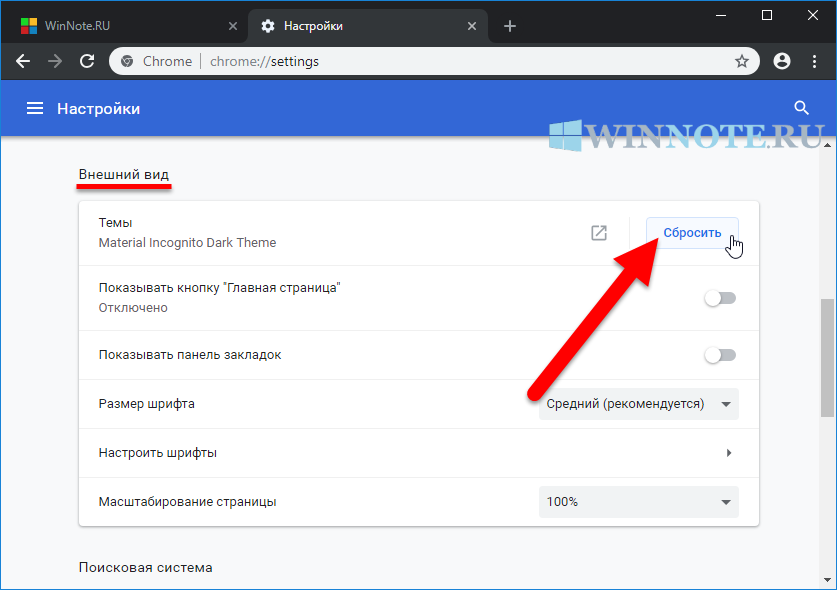Click the address bar URL field
This screenshot has height=590, width=837.
[x=435, y=61]
